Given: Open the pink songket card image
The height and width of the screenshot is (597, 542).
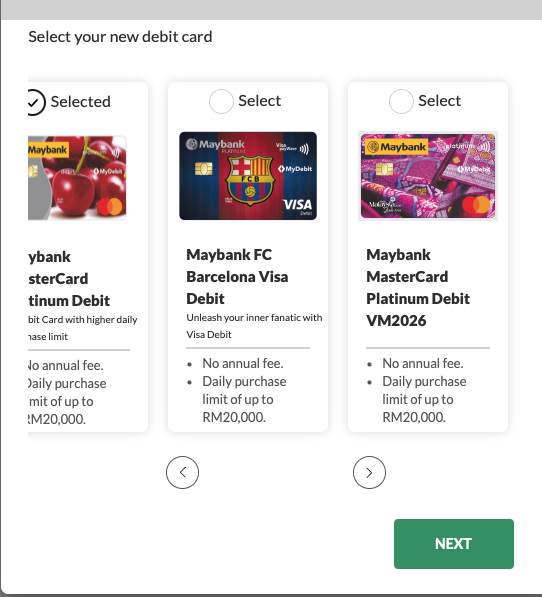Looking at the screenshot, I should click(x=428, y=176).
